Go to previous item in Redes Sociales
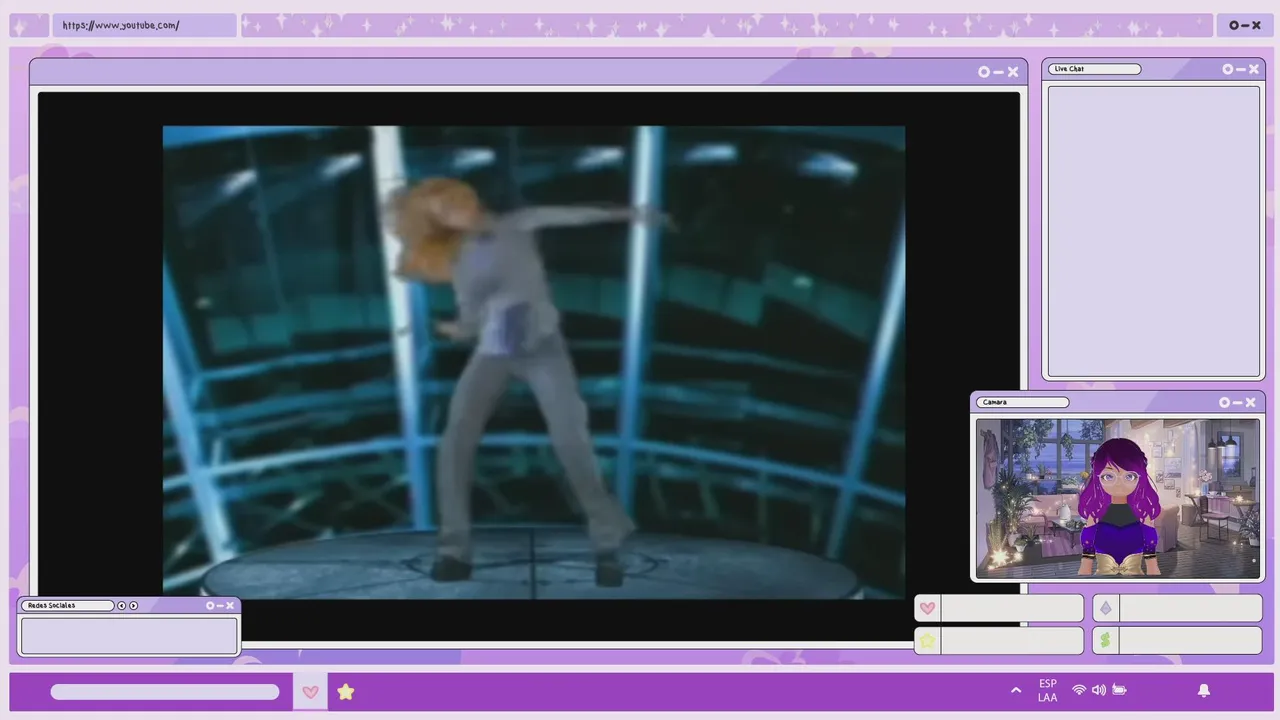 [x=121, y=606]
